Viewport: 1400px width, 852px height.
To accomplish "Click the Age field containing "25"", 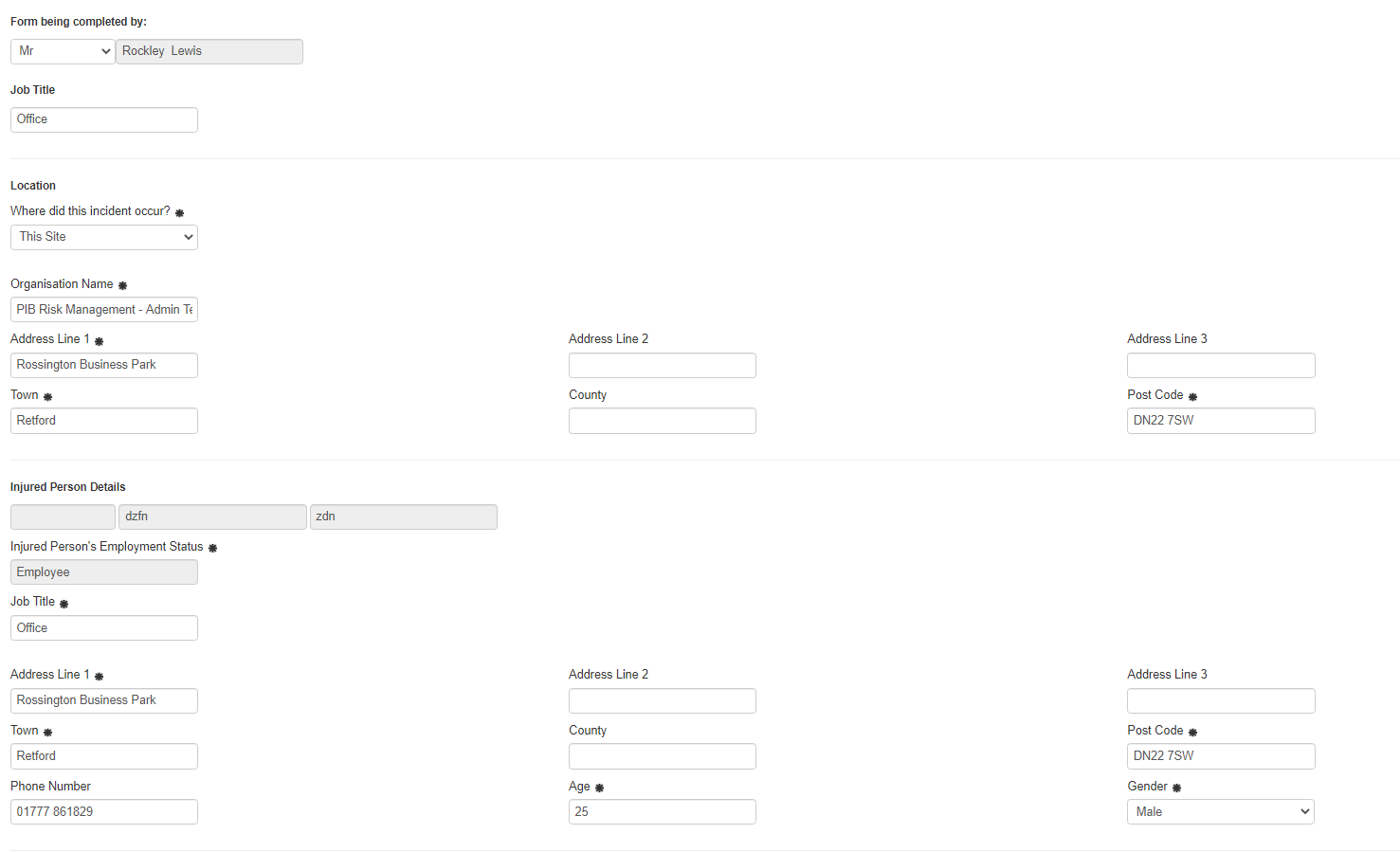I will click(662, 811).
